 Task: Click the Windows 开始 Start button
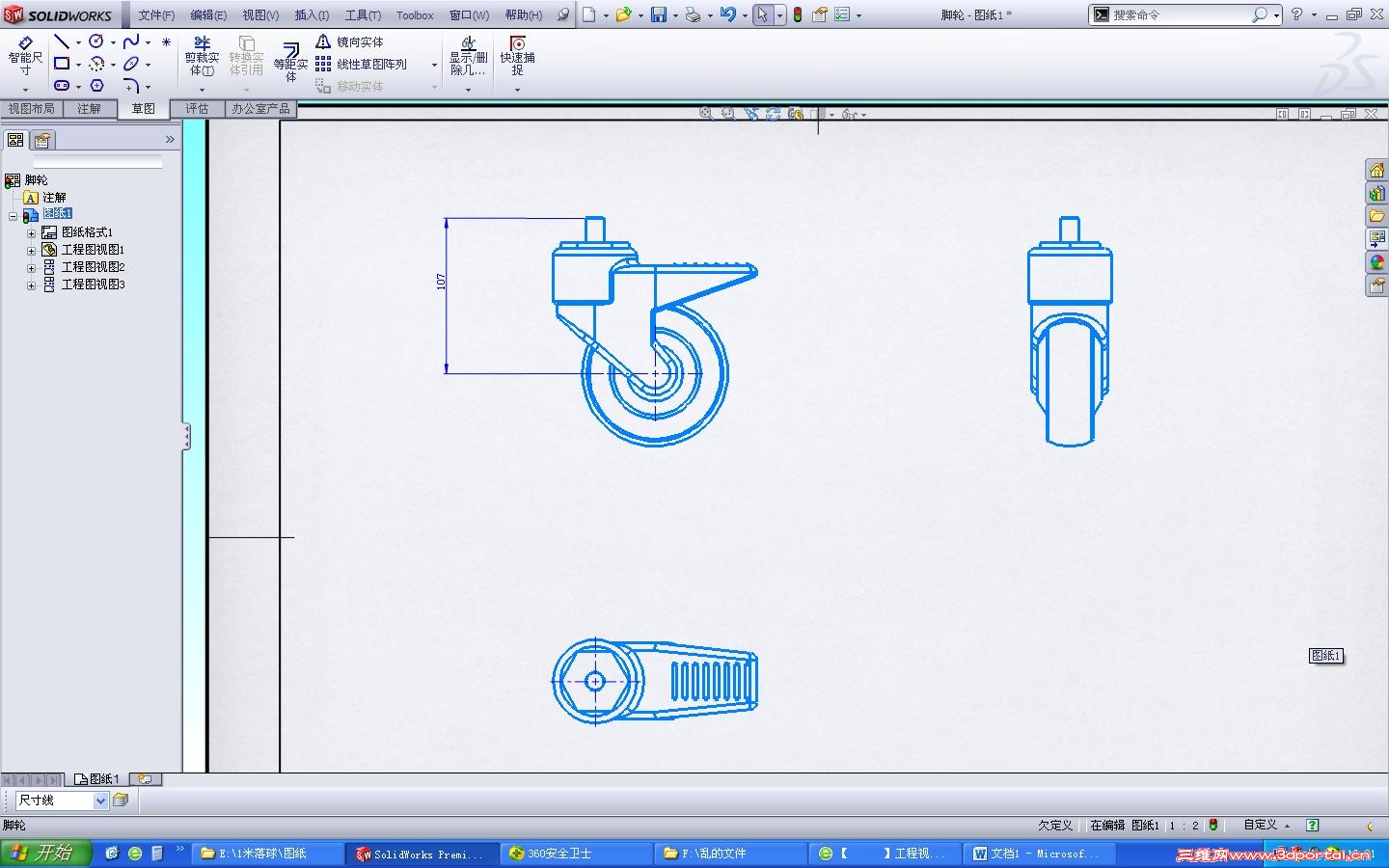pyautogui.click(x=45, y=854)
